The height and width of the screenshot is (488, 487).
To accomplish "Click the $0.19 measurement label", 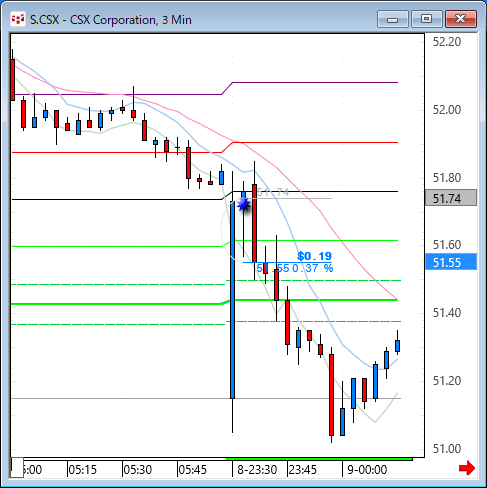I will (315, 256).
